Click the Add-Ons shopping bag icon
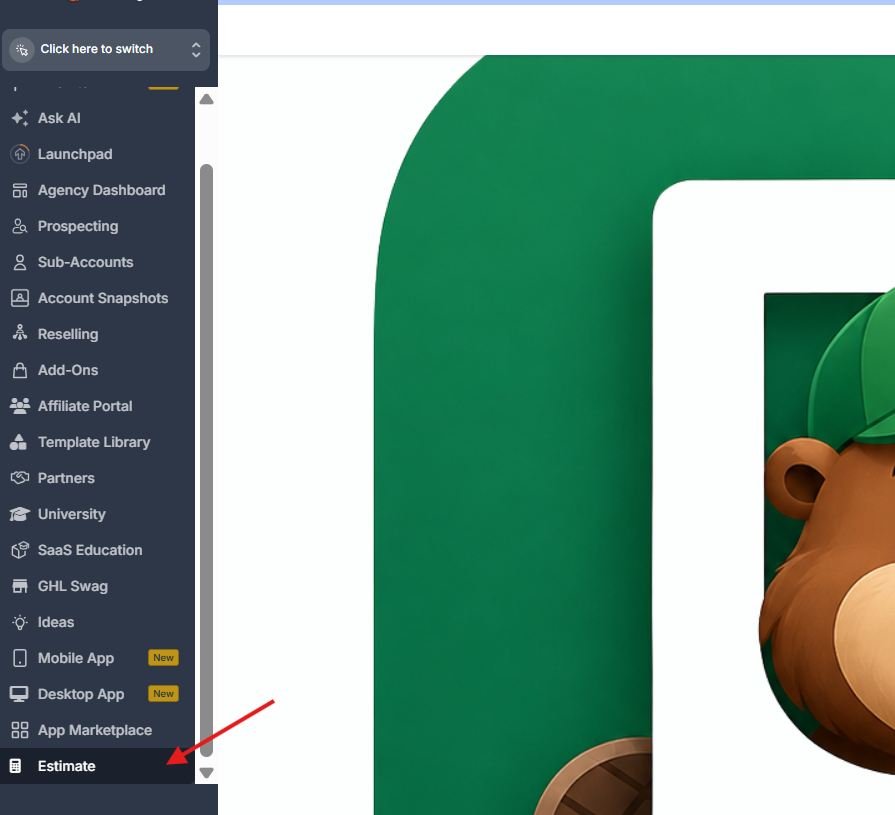 20,370
